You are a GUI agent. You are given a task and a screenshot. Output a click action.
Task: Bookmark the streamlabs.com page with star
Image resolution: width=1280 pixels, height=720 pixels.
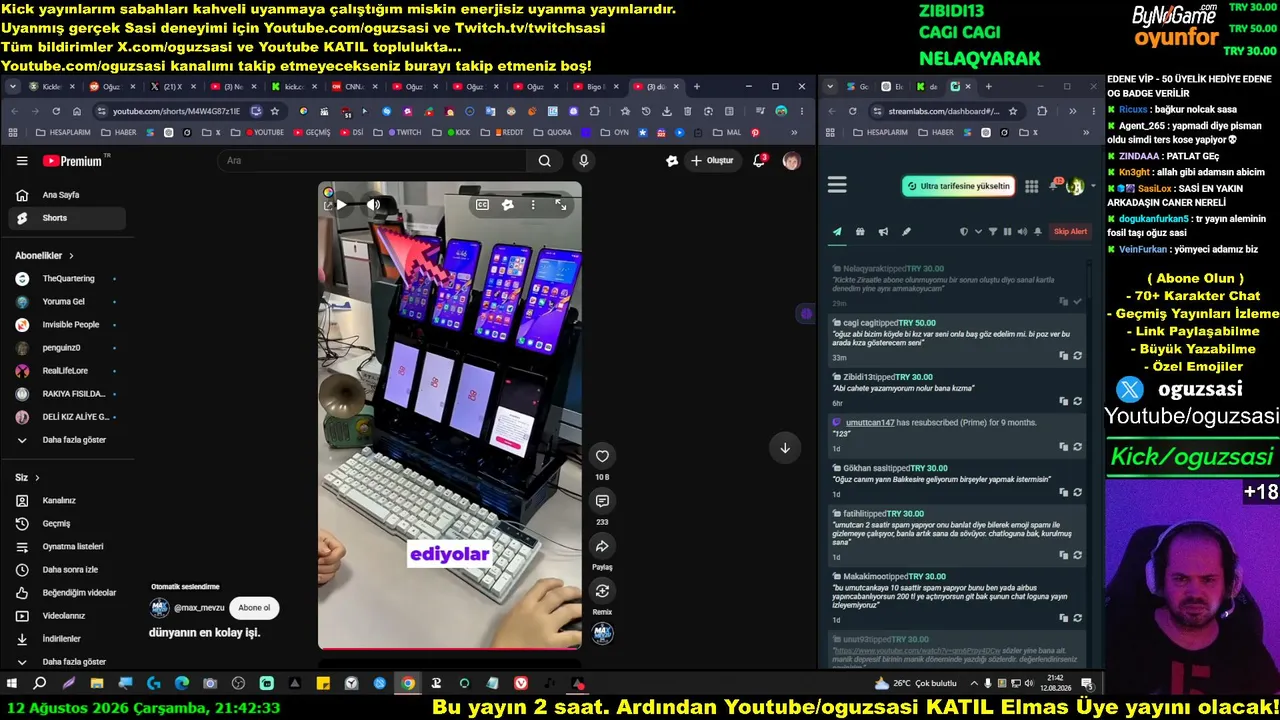1013,111
